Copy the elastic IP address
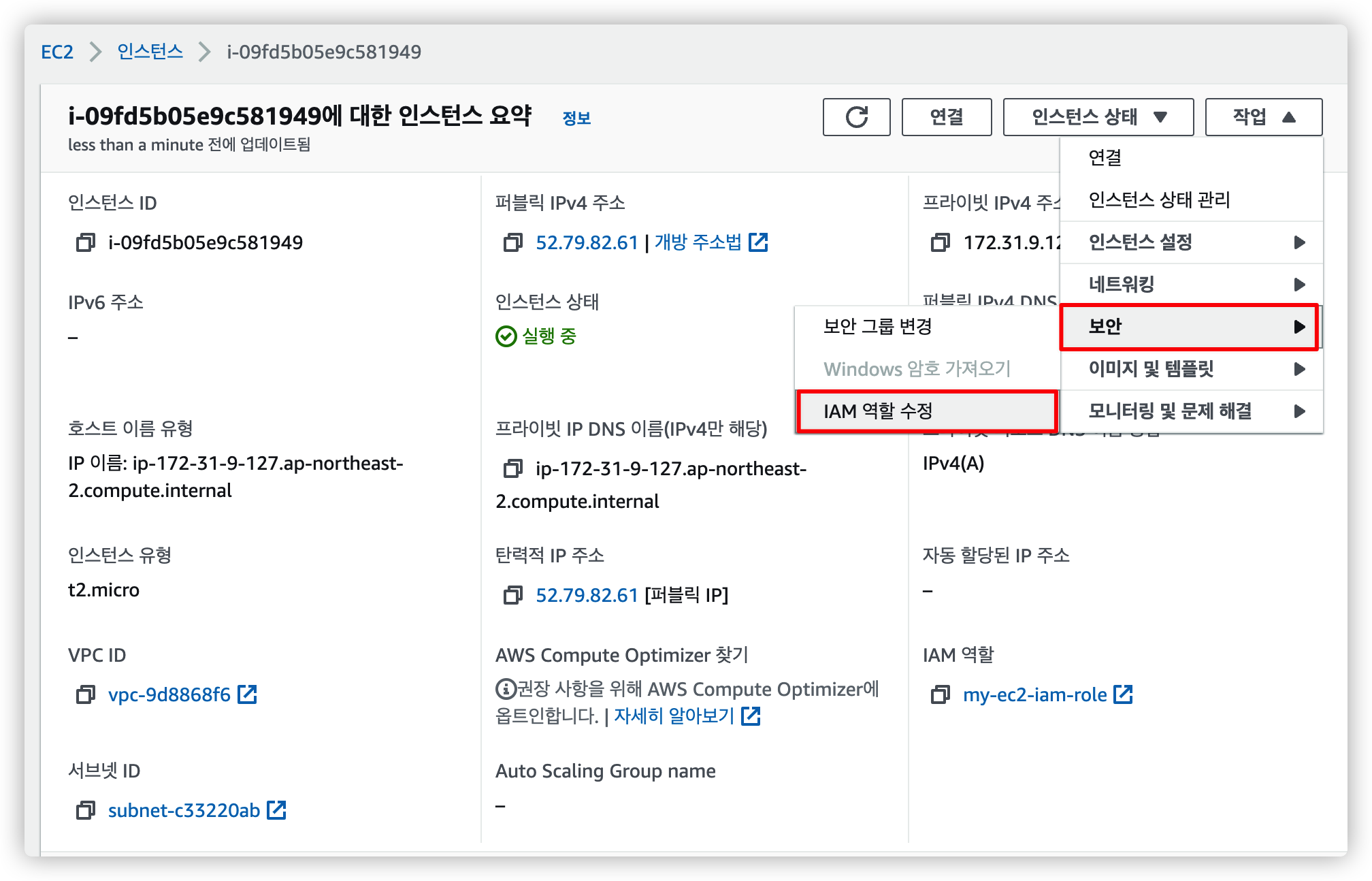The width and height of the screenshot is (1372, 881). coord(512,595)
